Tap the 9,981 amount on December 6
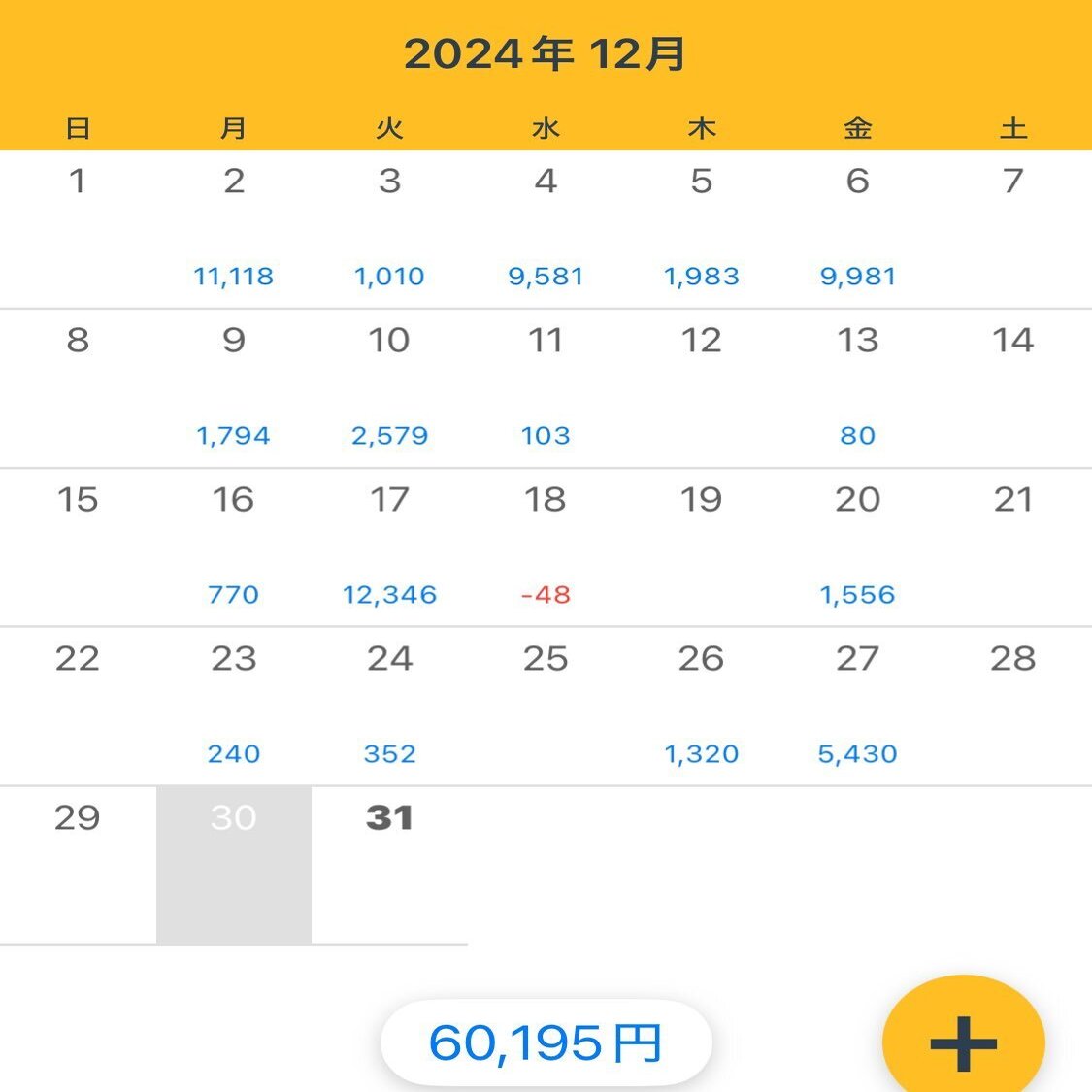Image resolution: width=1092 pixels, height=1092 pixels. (857, 277)
